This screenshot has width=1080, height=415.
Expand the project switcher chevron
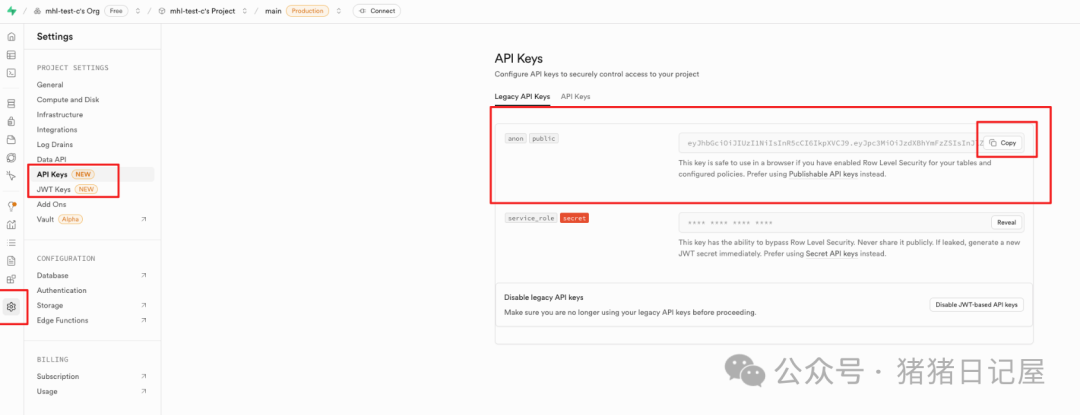click(x=245, y=11)
